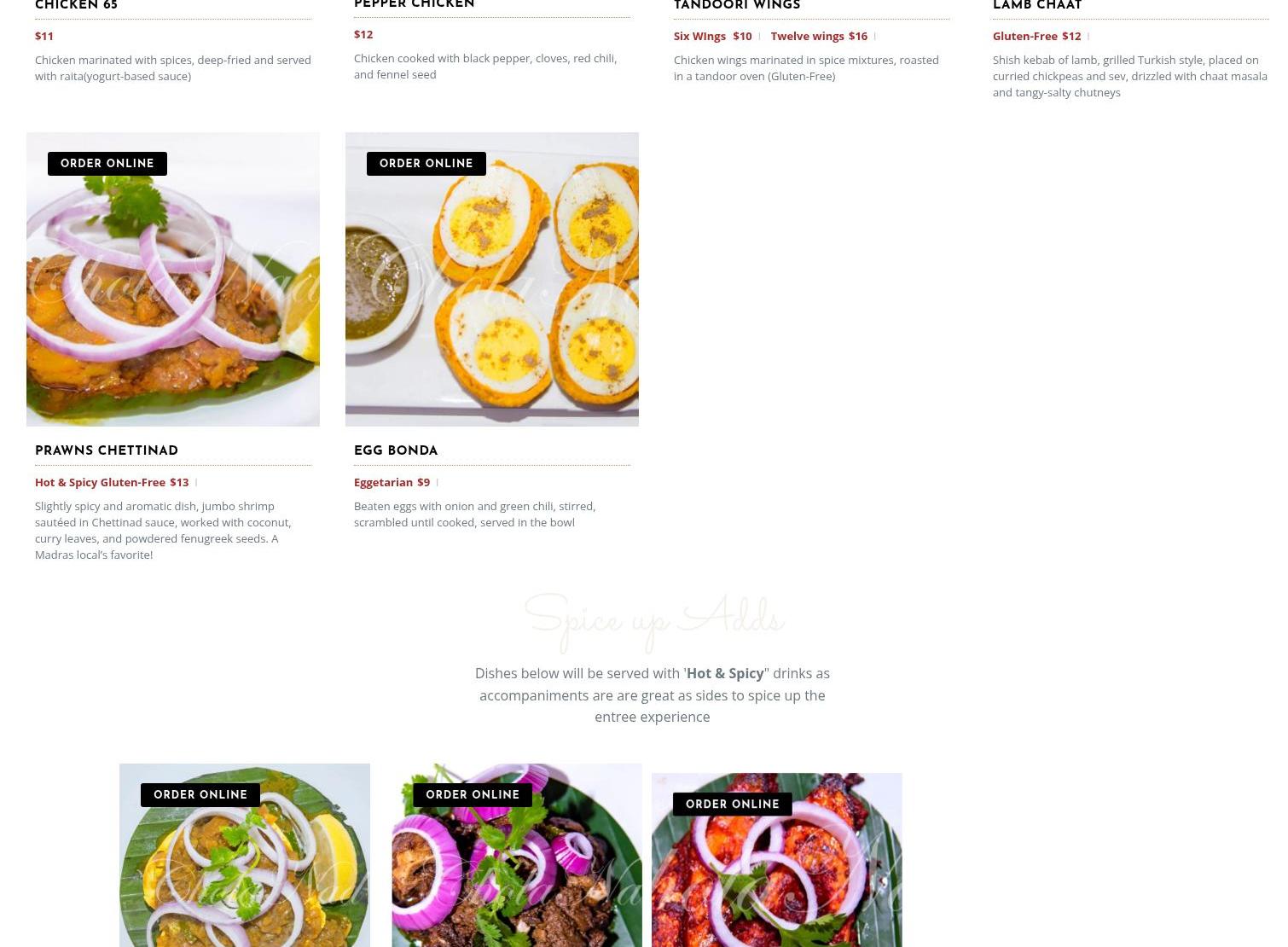Viewport: 1288px width, 947px height.
Task: Click the Hot & Spicy Gluten-Free $13 label
Action: [112, 482]
